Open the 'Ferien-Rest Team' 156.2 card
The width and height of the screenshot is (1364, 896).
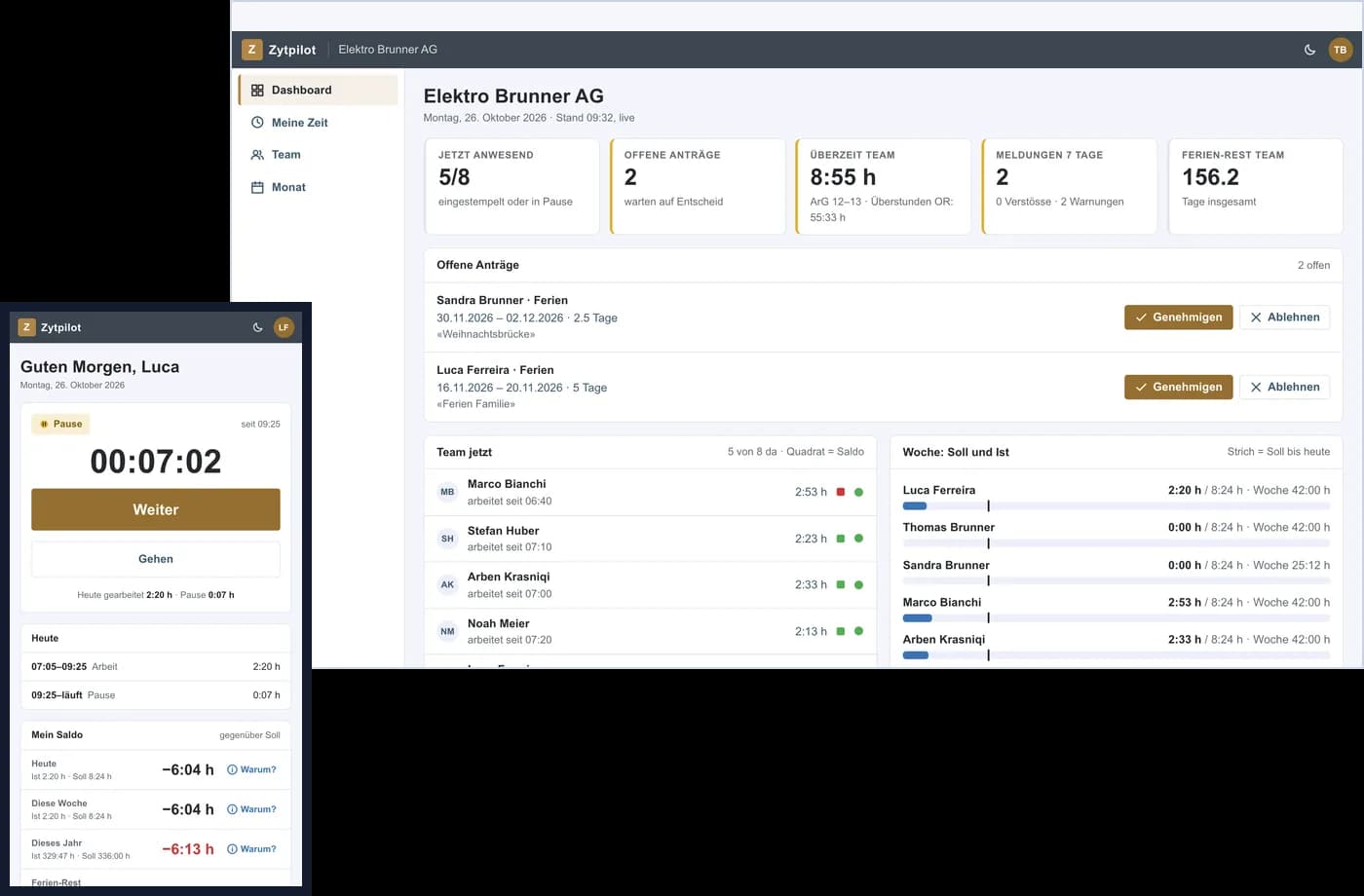pyautogui.click(x=1256, y=187)
